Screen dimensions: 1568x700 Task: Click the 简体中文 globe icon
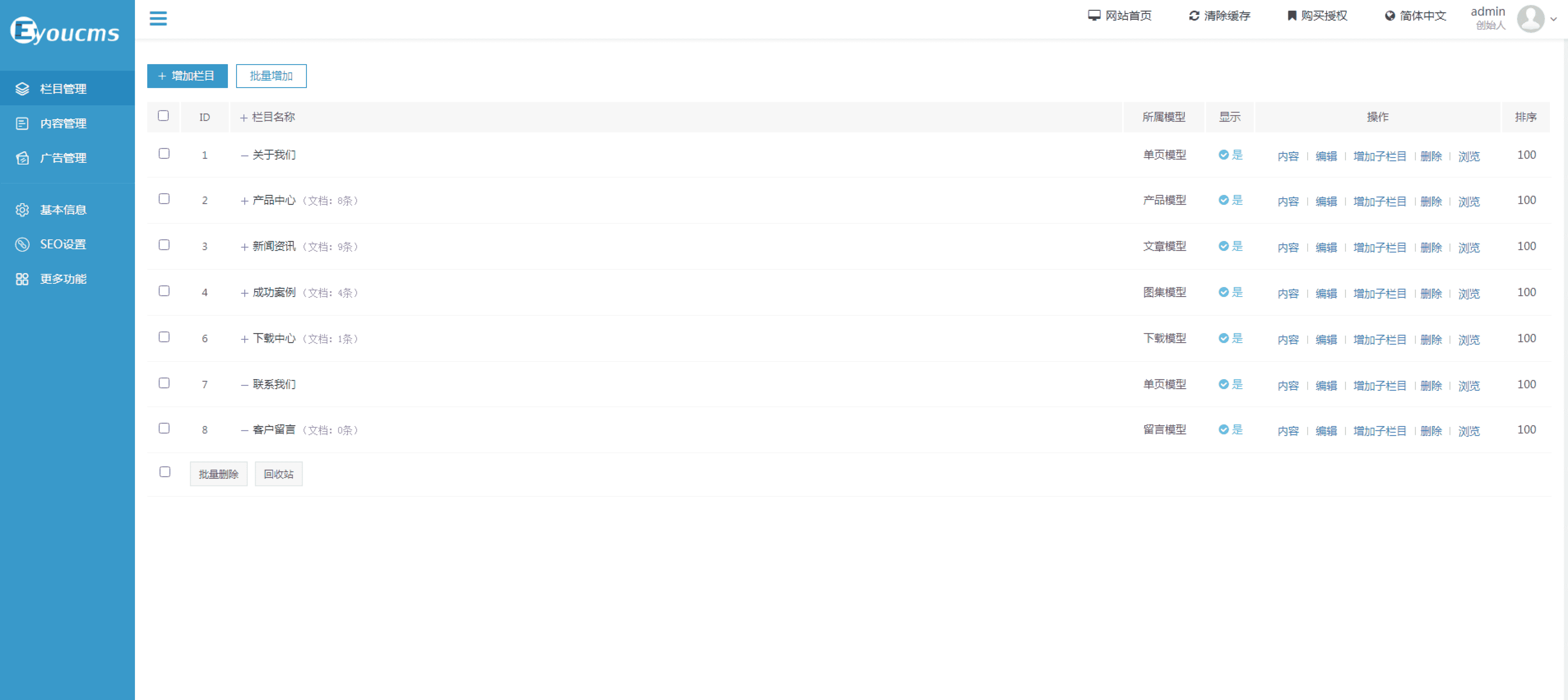pyautogui.click(x=1390, y=15)
